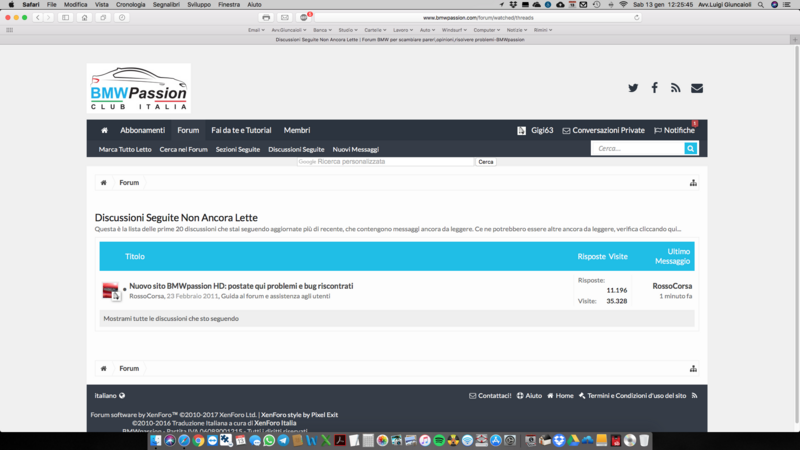This screenshot has width=800, height=450.
Task: Open Adblock extension icon with badge
Action: 304,17
